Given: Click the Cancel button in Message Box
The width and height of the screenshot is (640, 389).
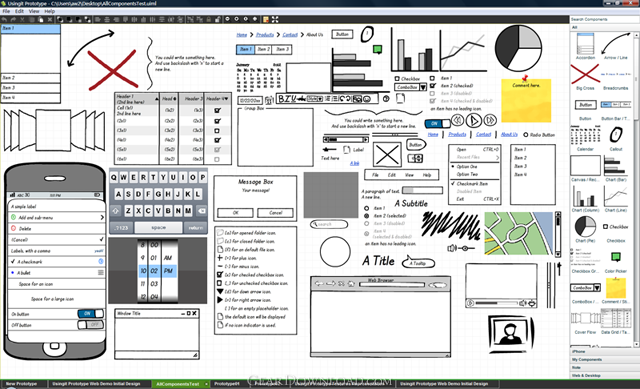Looking at the screenshot, I should (276, 213).
